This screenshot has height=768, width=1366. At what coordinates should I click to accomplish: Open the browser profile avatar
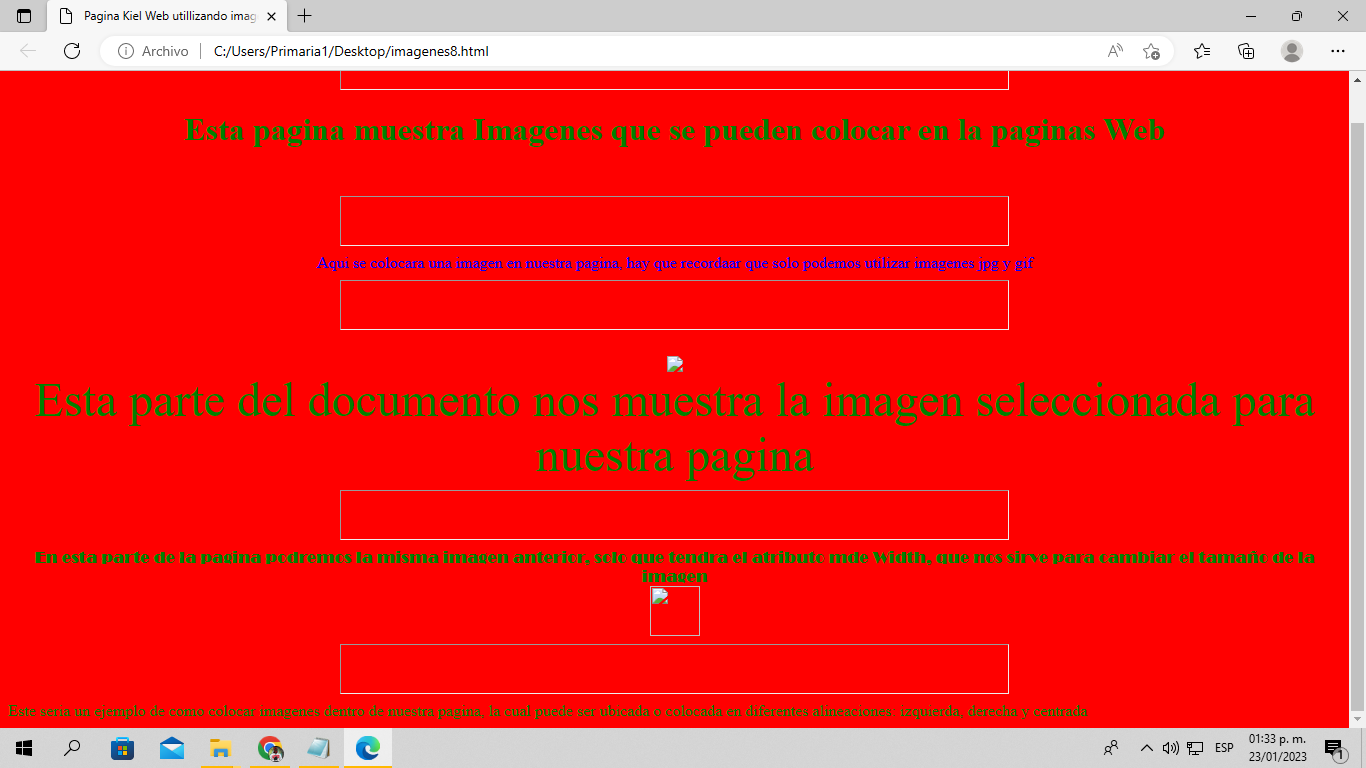(1292, 51)
